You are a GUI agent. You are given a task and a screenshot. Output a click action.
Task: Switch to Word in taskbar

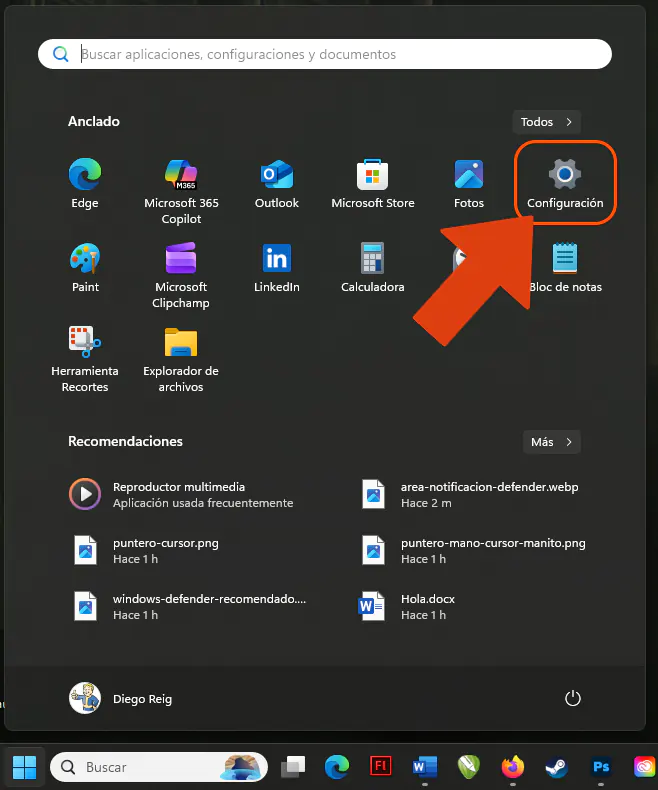[x=425, y=767]
